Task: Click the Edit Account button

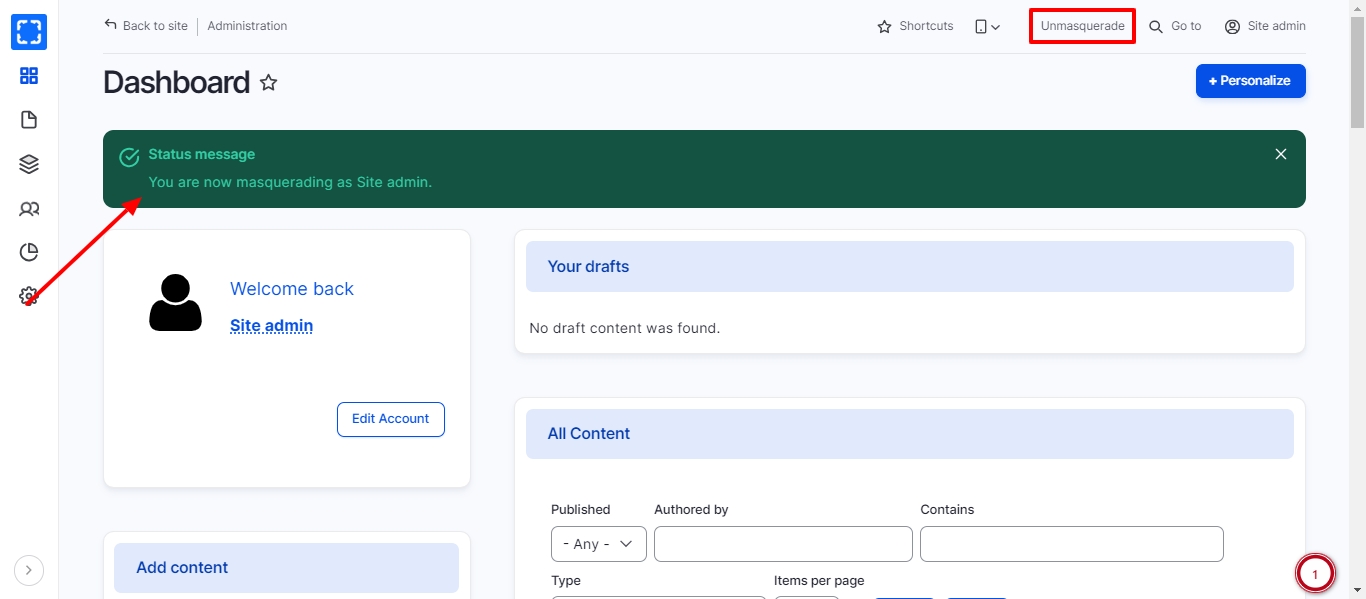Action: 390,419
